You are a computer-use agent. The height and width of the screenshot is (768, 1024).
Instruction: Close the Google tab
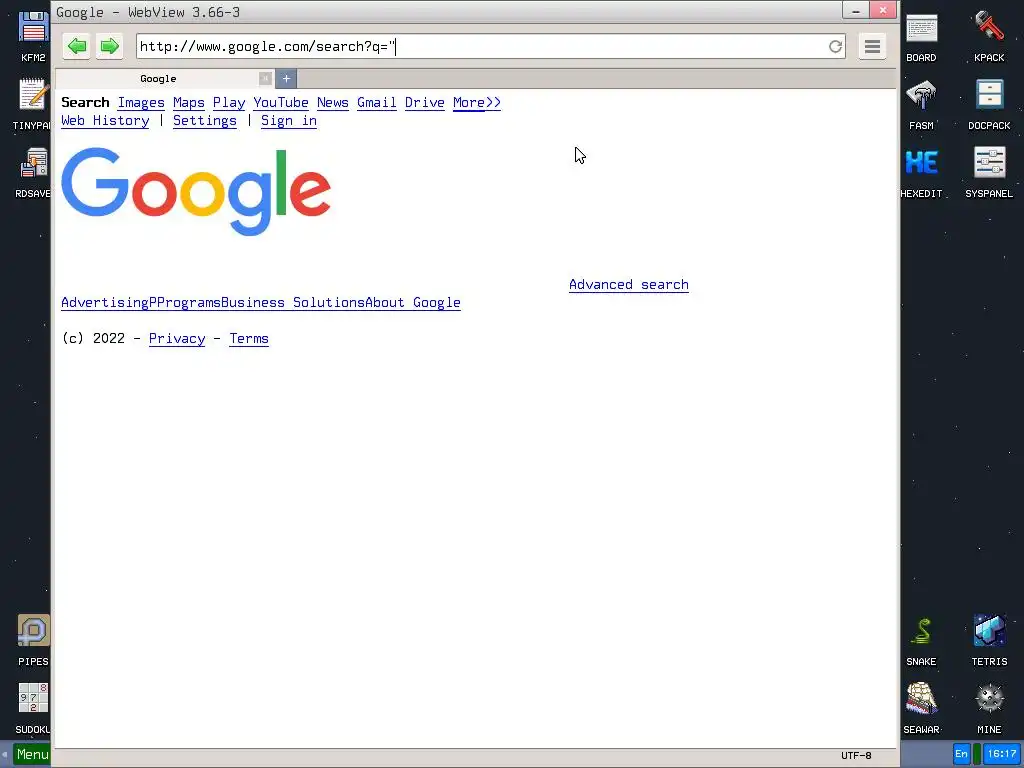point(265,78)
